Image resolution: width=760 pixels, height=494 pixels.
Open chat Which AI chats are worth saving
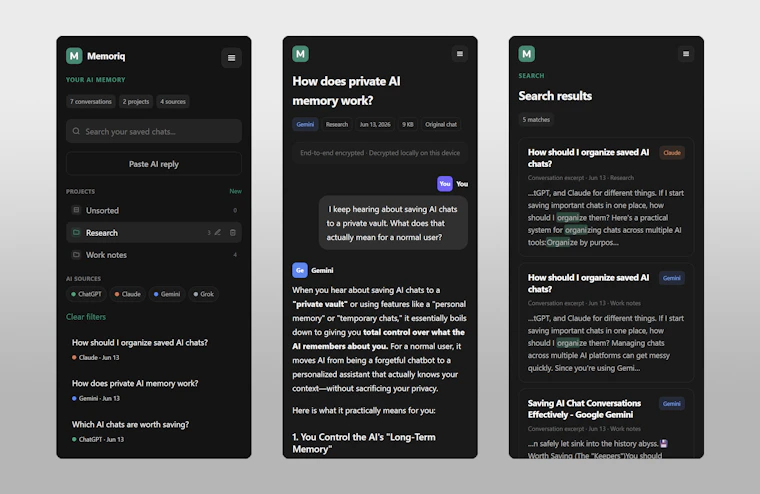point(154,431)
